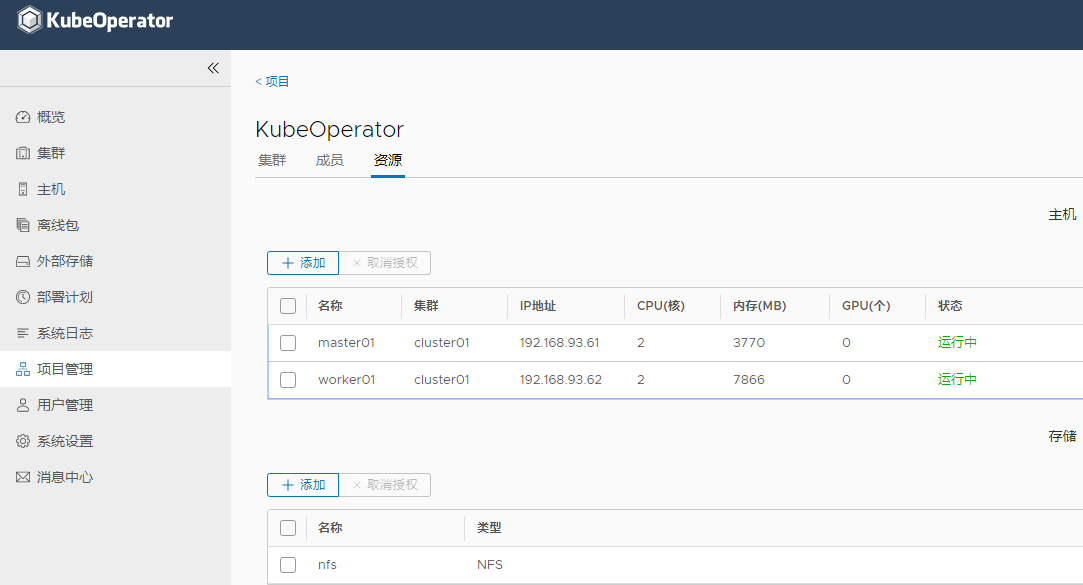Image resolution: width=1083 pixels, height=585 pixels.
Task: Click the 用户管理 (User Management) sidebar icon
Action: (58, 404)
